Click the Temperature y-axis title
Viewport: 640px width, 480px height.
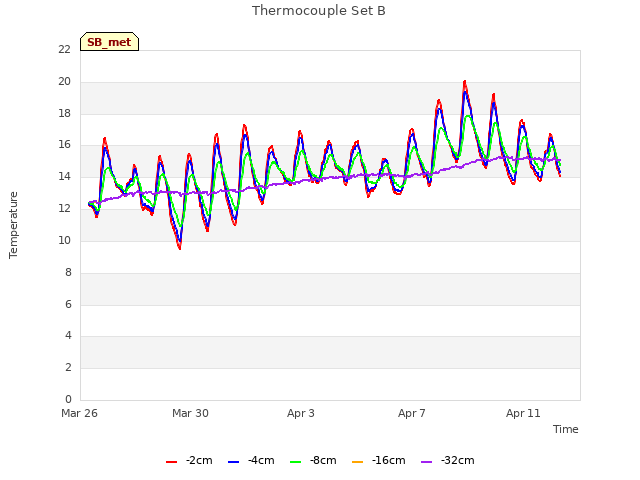click(x=13, y=225)
